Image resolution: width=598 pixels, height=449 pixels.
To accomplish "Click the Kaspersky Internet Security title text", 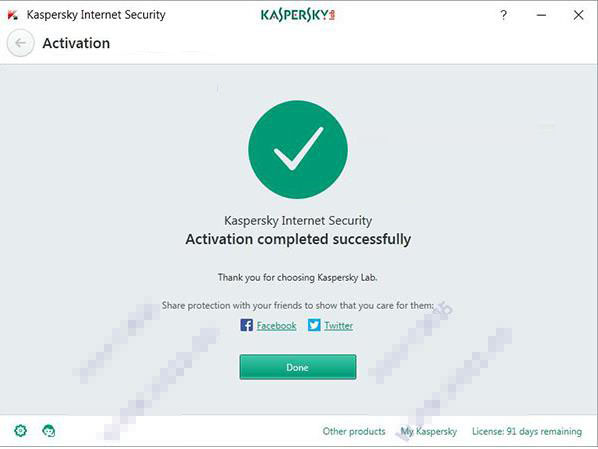I will pos(96,15).
